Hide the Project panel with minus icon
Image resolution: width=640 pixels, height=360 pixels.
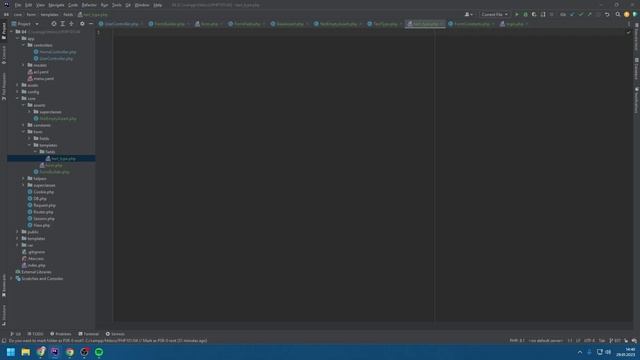tap(91, 24)
